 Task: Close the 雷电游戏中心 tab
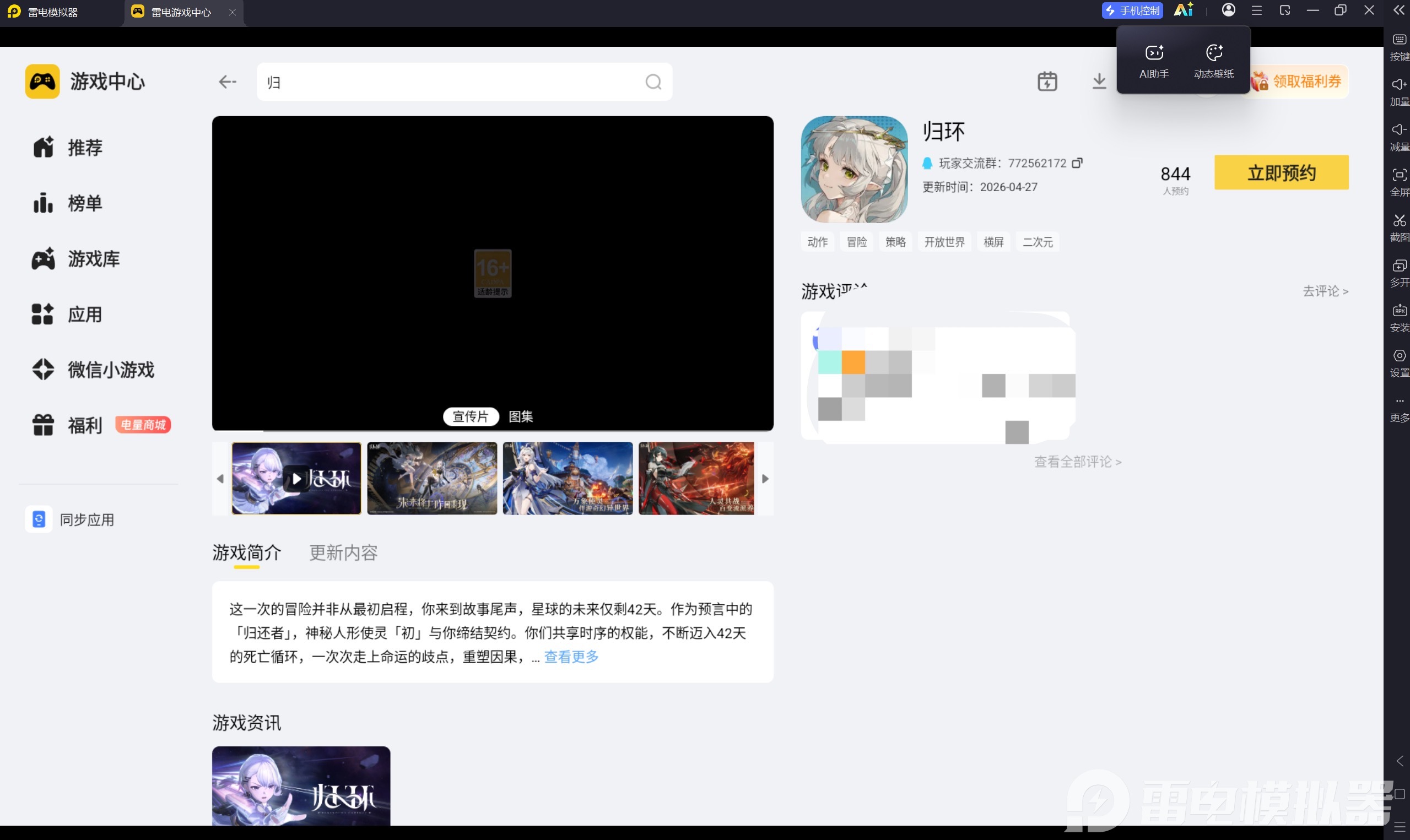(232, 12)
